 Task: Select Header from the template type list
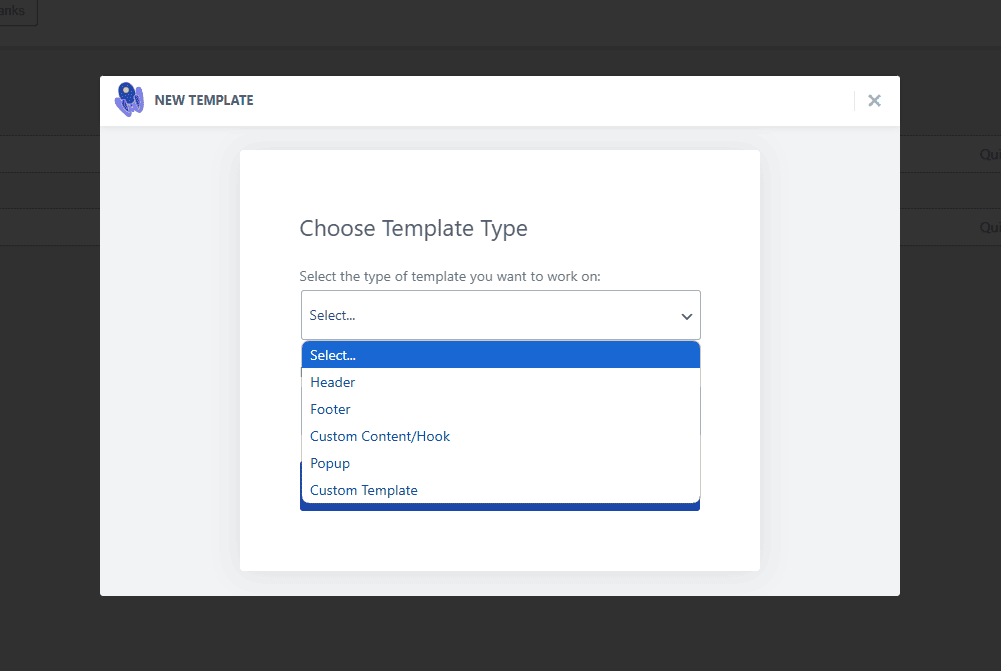coord(333,382)
